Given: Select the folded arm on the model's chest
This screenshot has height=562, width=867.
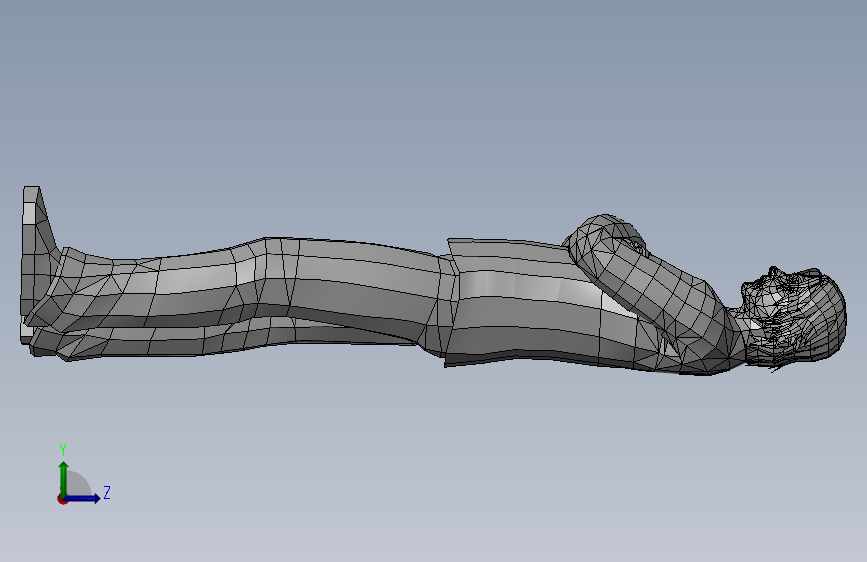Looking at the screenshot, I should point(647,282).
